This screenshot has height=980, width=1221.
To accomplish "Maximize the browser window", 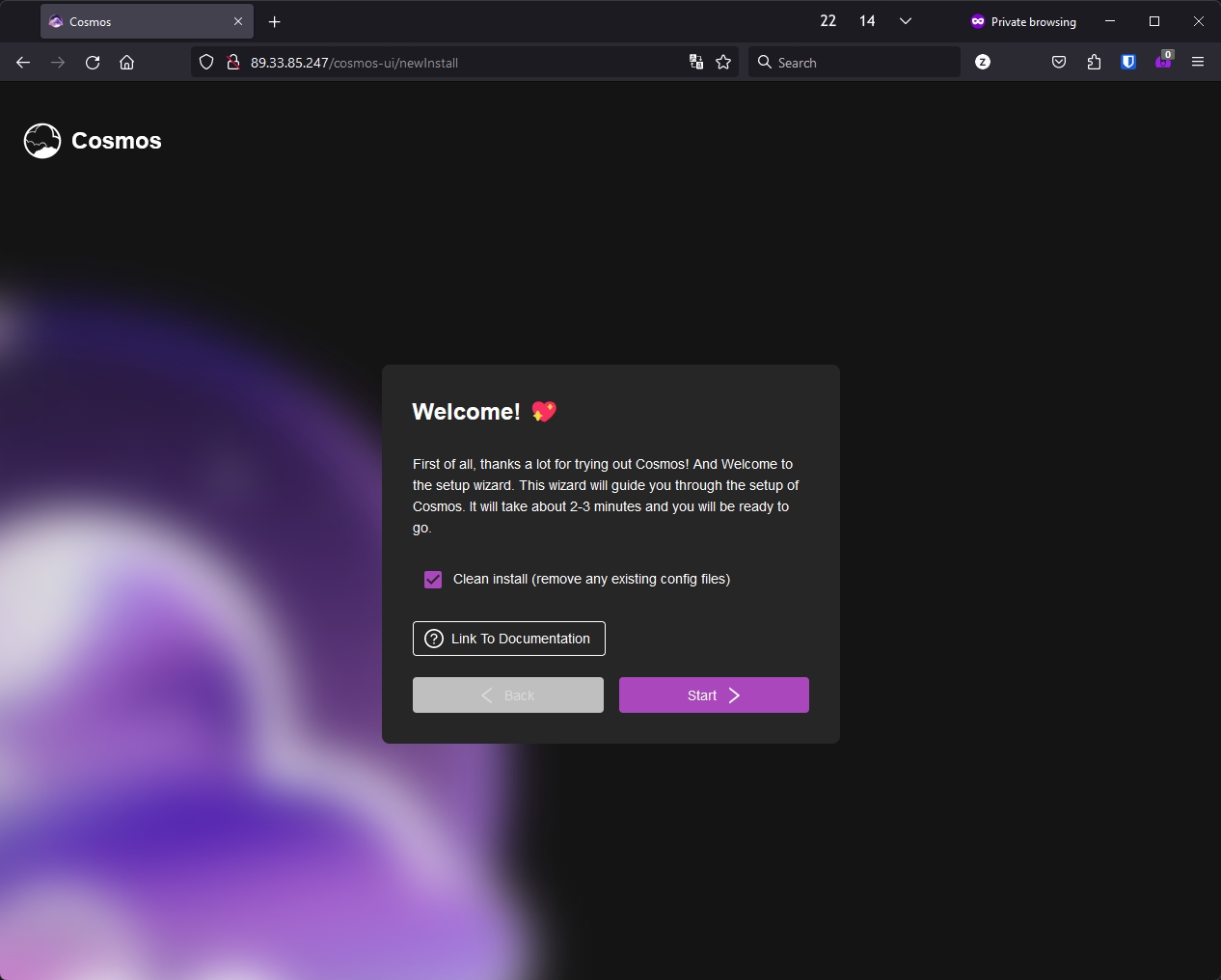I will 1154,21.
